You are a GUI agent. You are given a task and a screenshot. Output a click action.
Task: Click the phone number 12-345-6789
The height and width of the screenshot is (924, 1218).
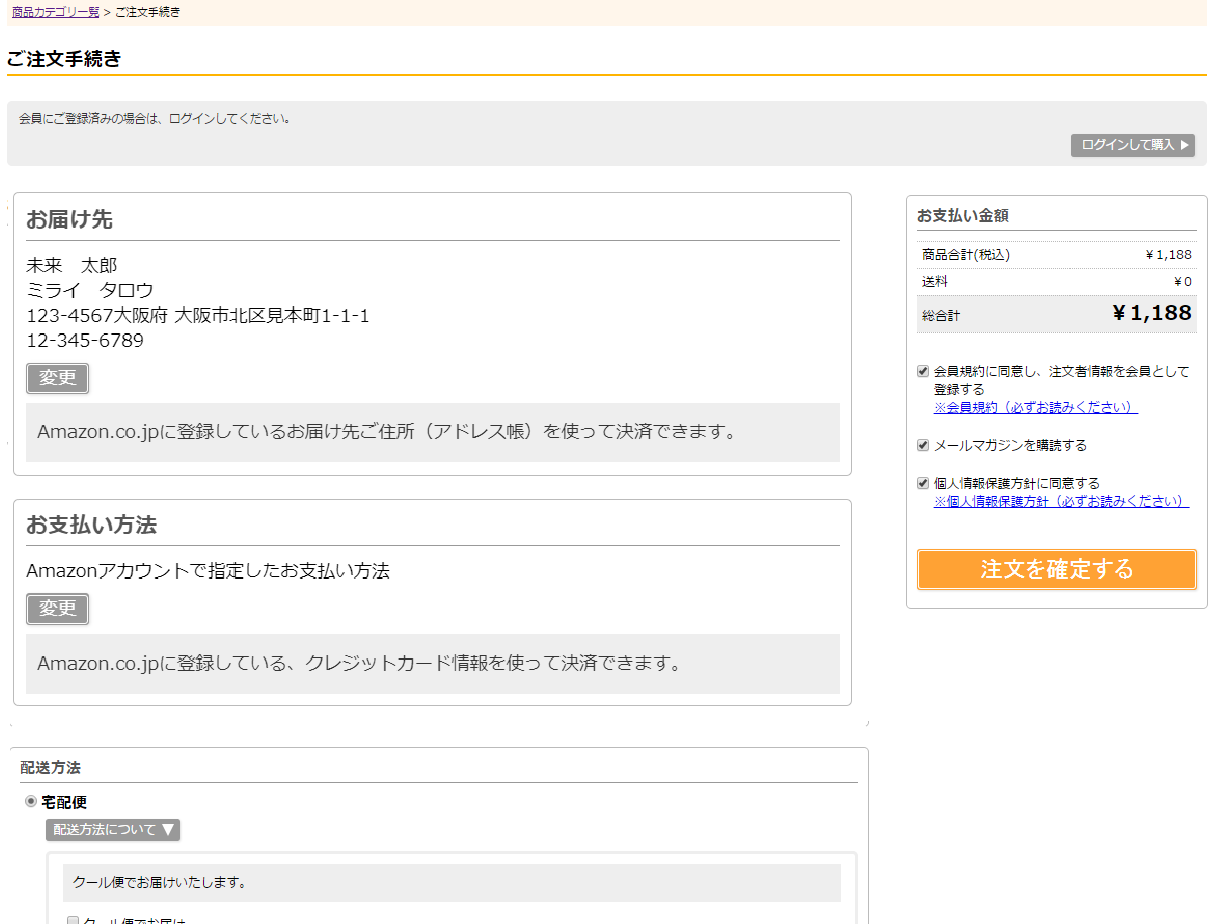pos(85,340)
